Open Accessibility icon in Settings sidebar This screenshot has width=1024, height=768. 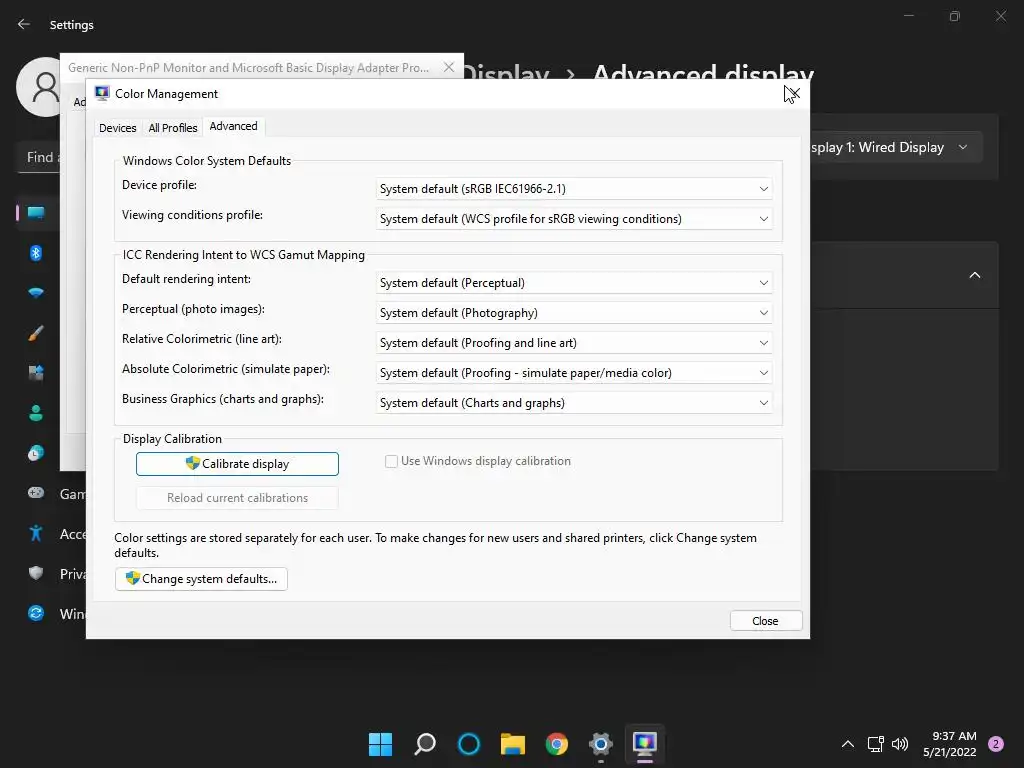coord(36,534)
